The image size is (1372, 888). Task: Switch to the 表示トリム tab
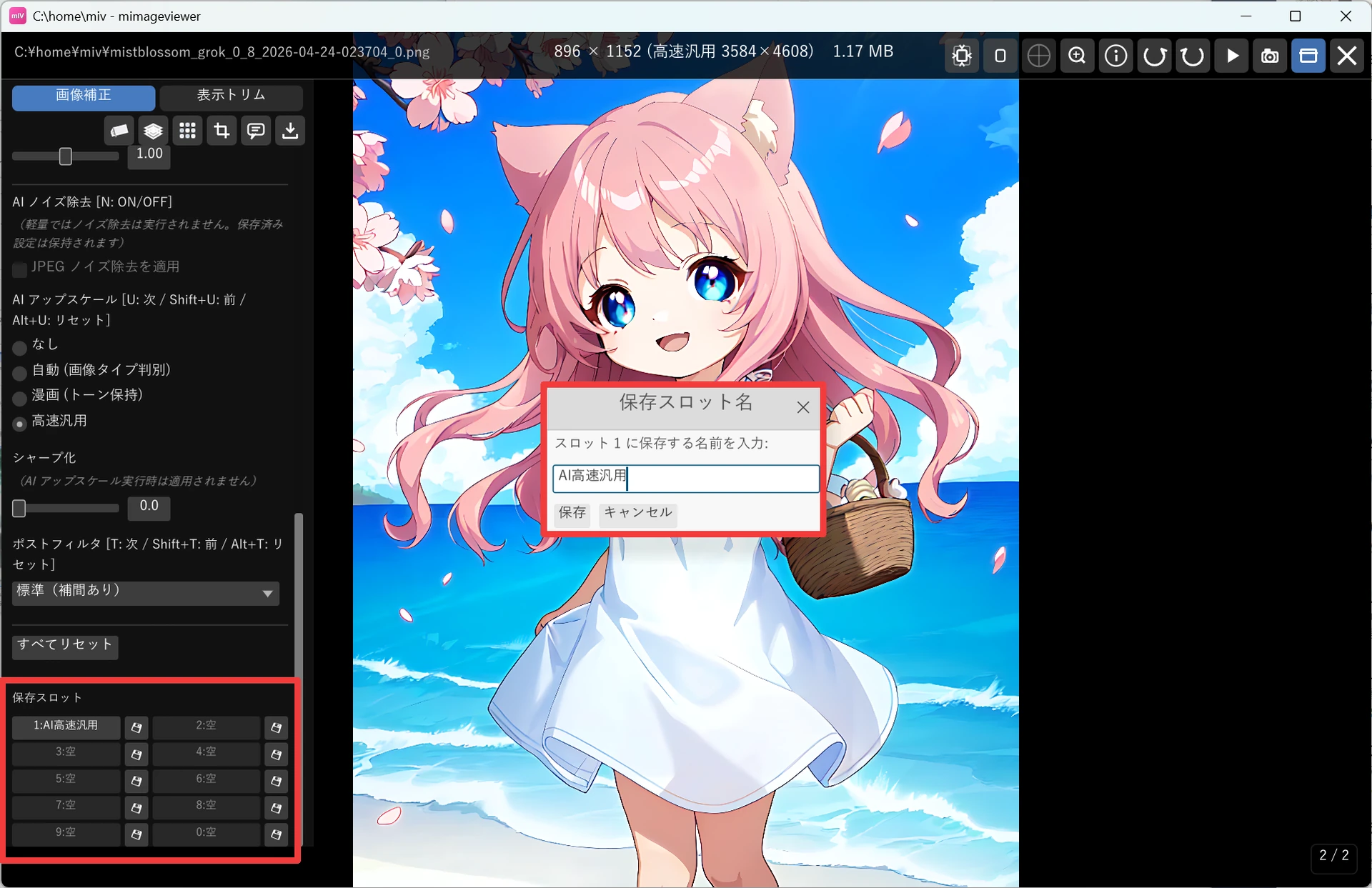point(231,96)
